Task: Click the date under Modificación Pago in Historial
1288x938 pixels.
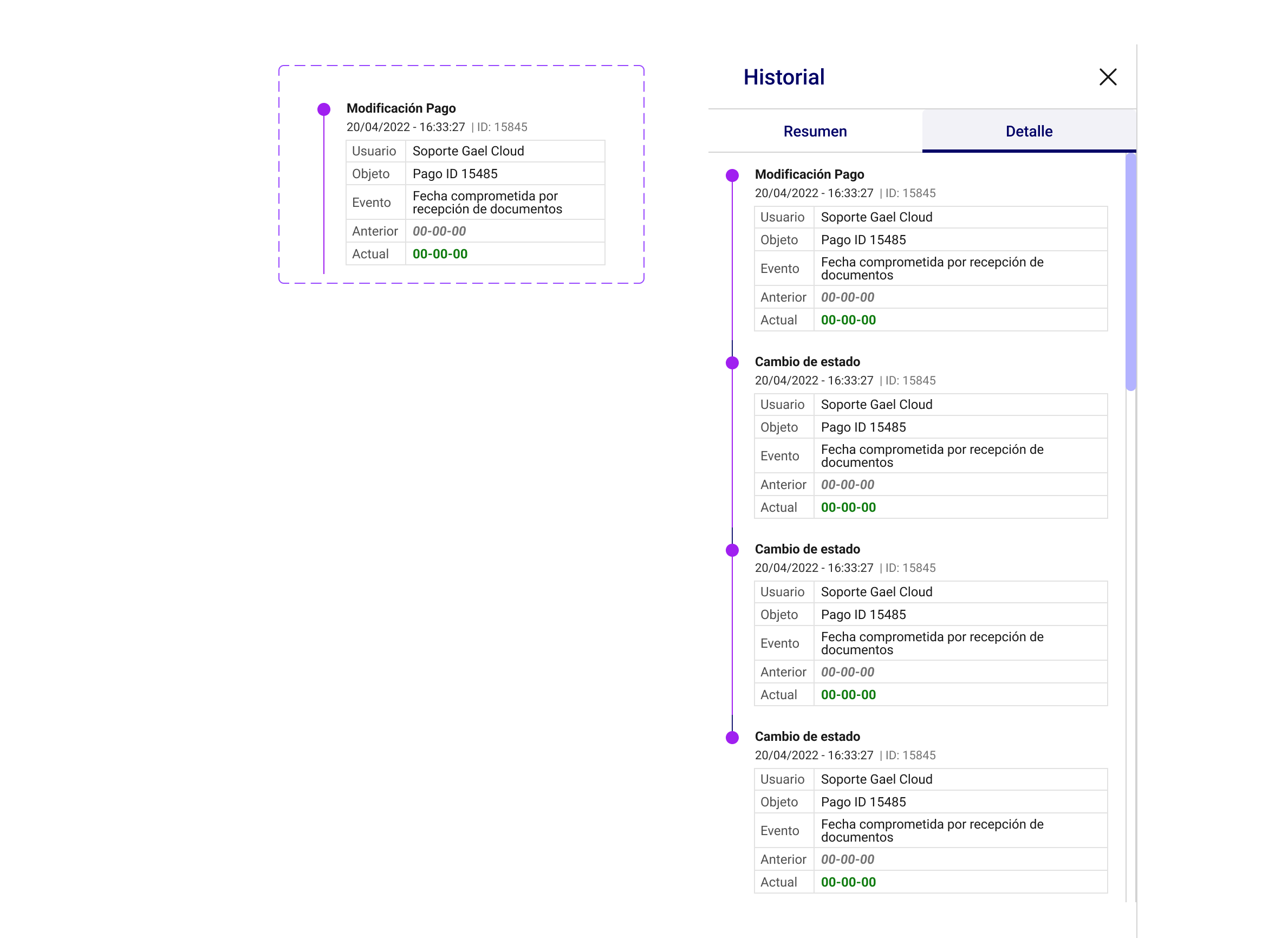Action: tap(814, 193)
